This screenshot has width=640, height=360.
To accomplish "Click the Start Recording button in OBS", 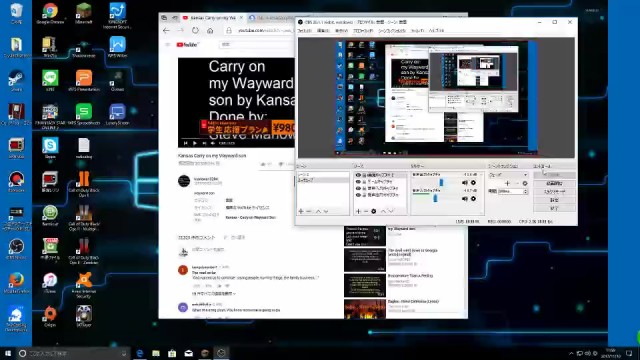I will click(x=554, y=183).
